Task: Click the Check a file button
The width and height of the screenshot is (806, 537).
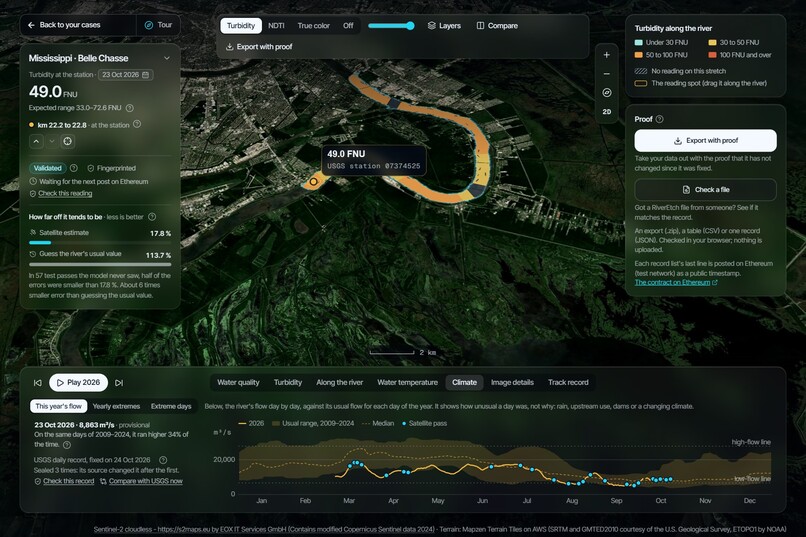Action: pyautogui.click(x=705, y=190)
